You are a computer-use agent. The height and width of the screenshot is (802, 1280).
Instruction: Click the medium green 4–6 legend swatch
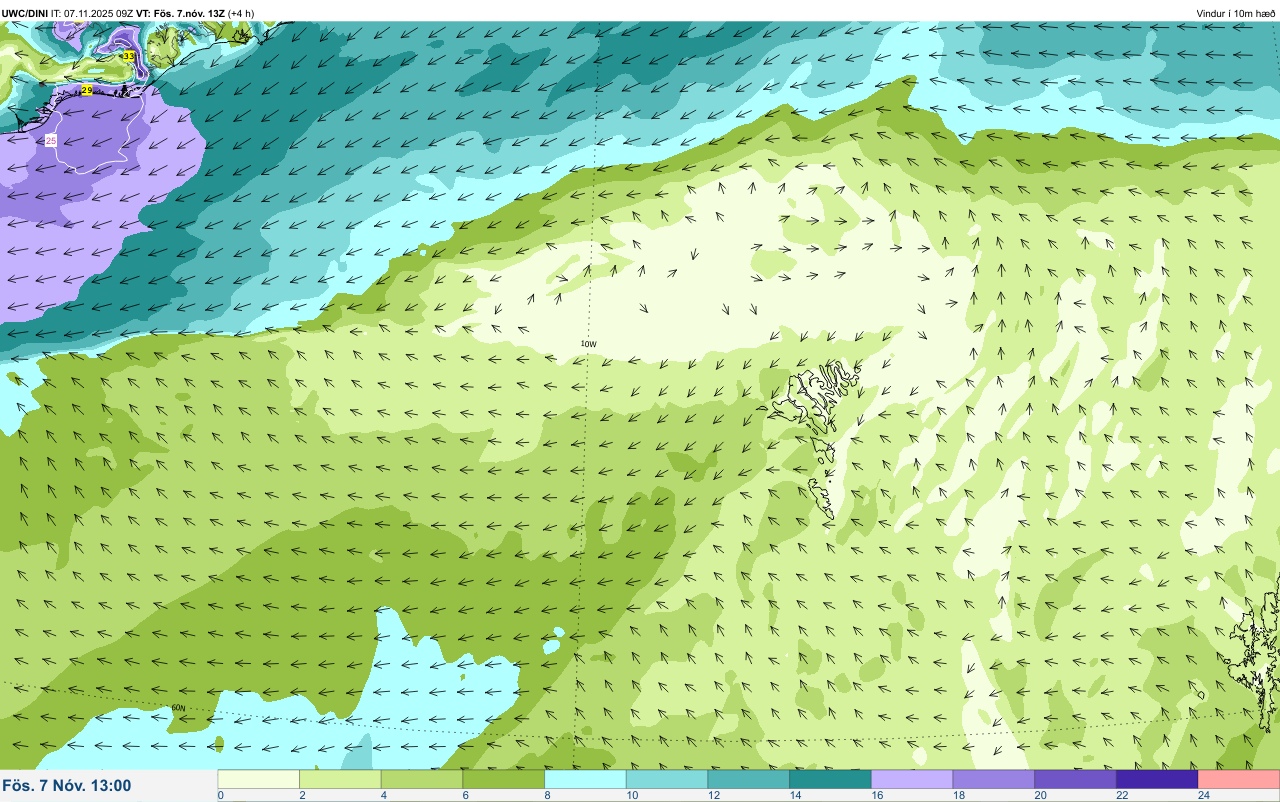tap(422, 779)
